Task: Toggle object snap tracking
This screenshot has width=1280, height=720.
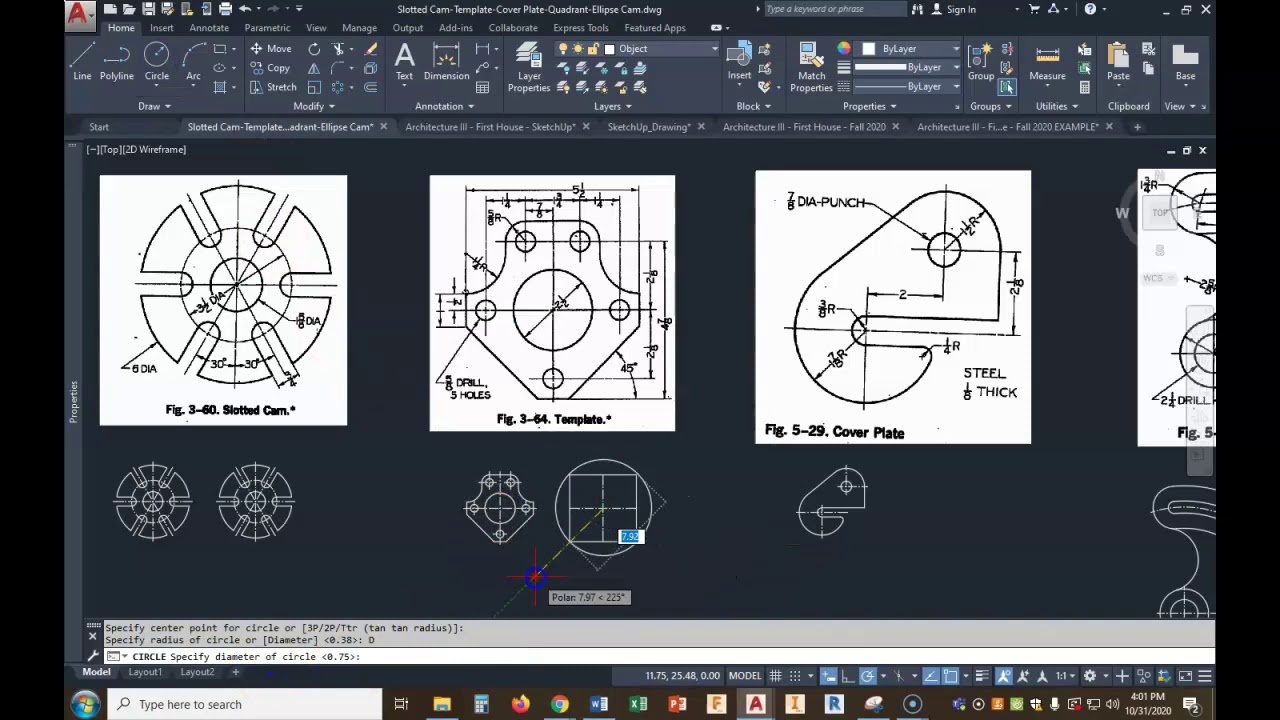Action: [931, 676]
